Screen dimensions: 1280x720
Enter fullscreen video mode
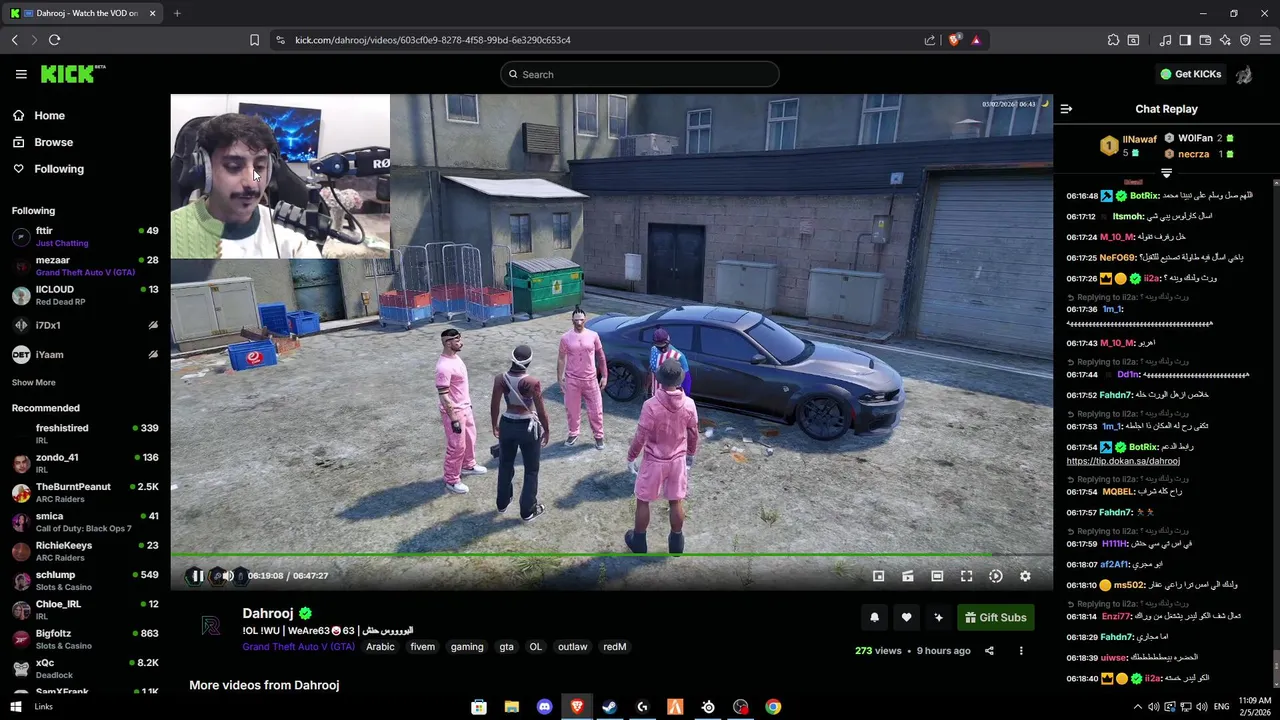point(966,576)
